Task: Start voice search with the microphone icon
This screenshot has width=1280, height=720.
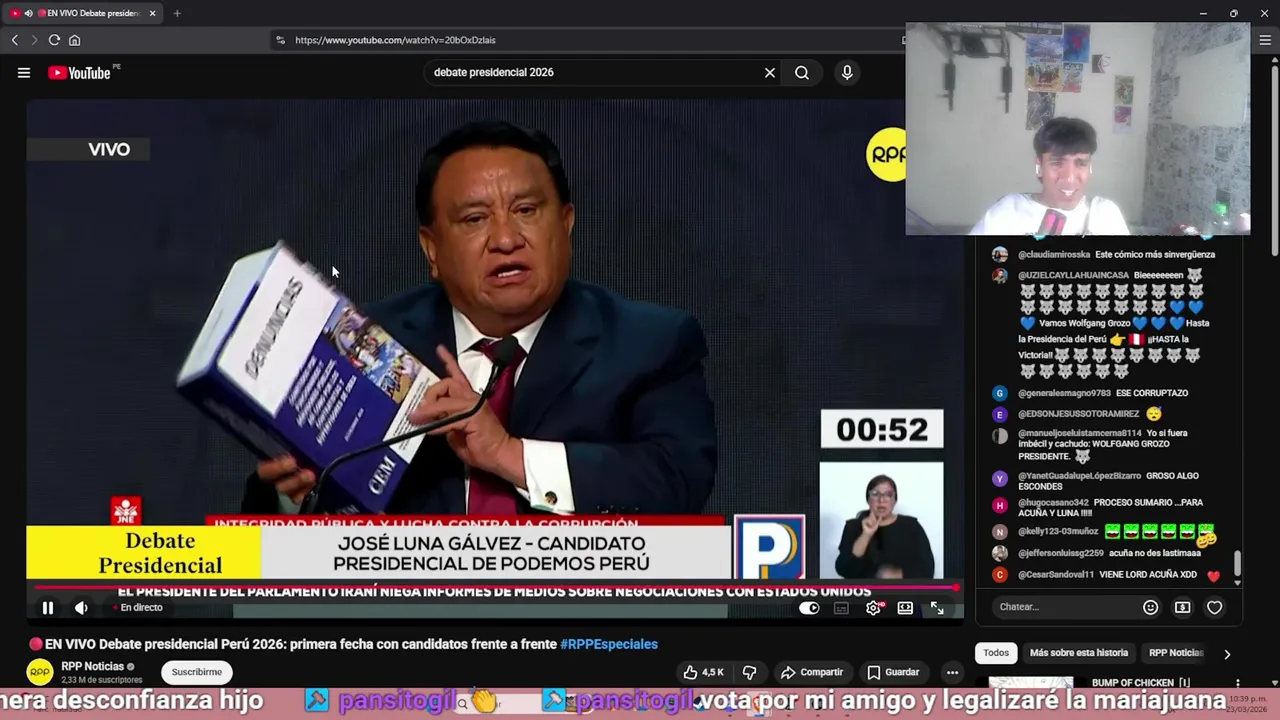Action: [x=847, y=72]
